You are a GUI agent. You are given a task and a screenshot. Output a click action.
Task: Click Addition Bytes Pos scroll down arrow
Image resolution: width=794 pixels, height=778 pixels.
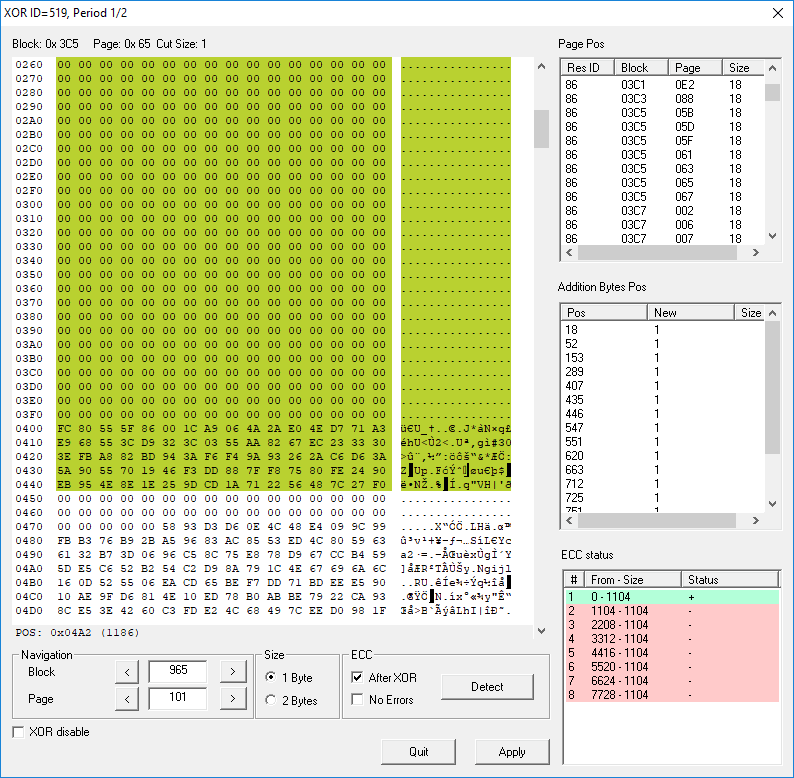(772, 504)
